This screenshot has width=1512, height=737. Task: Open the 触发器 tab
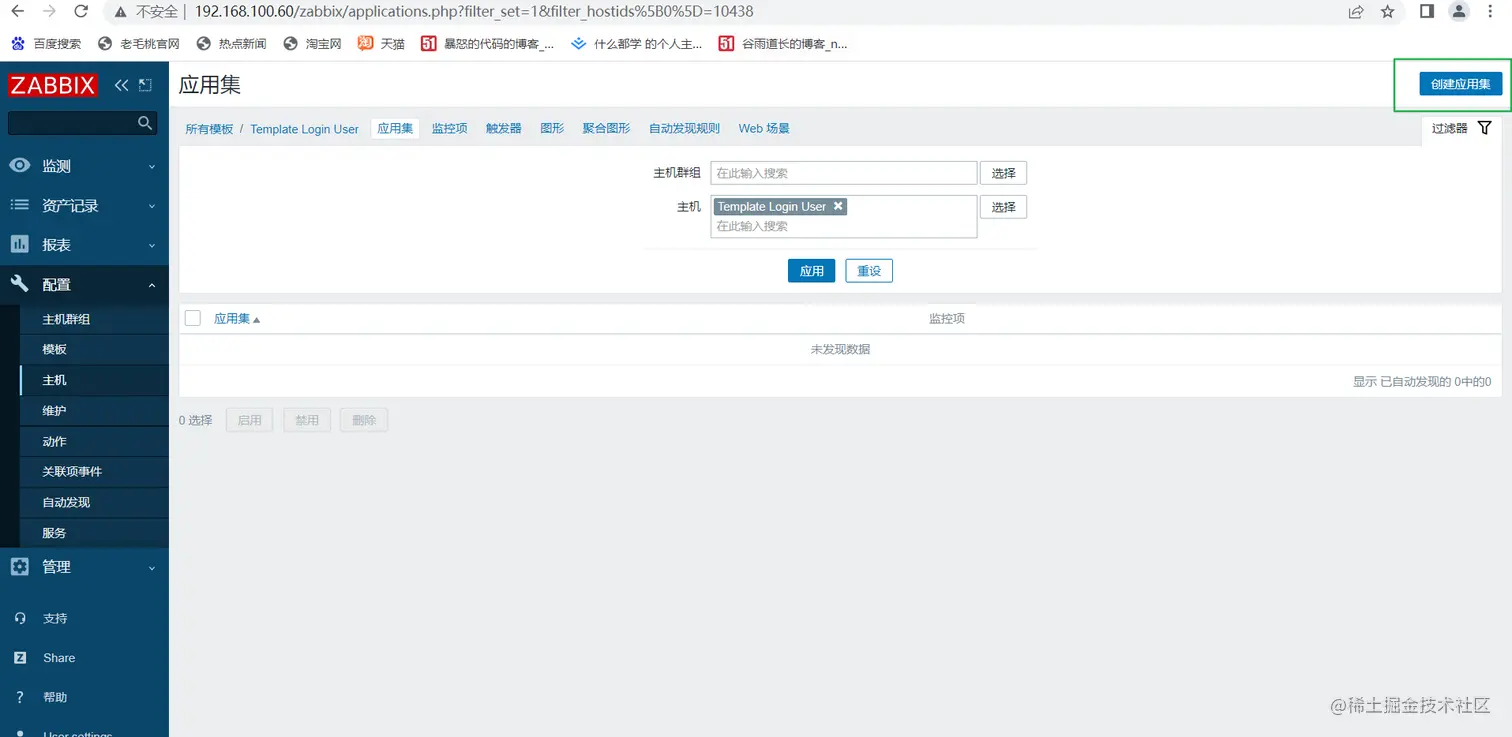(504, 128)
